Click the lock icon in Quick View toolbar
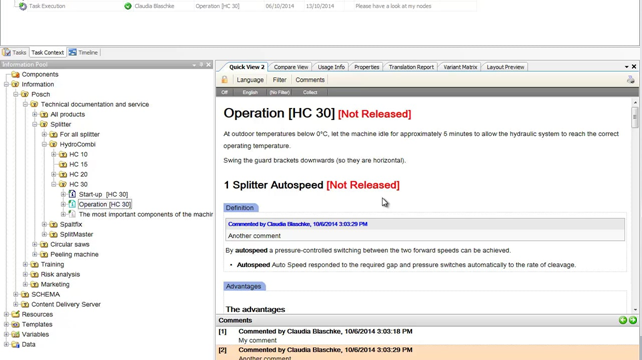This screenshot has height=360, width=642. coord(224,80)
